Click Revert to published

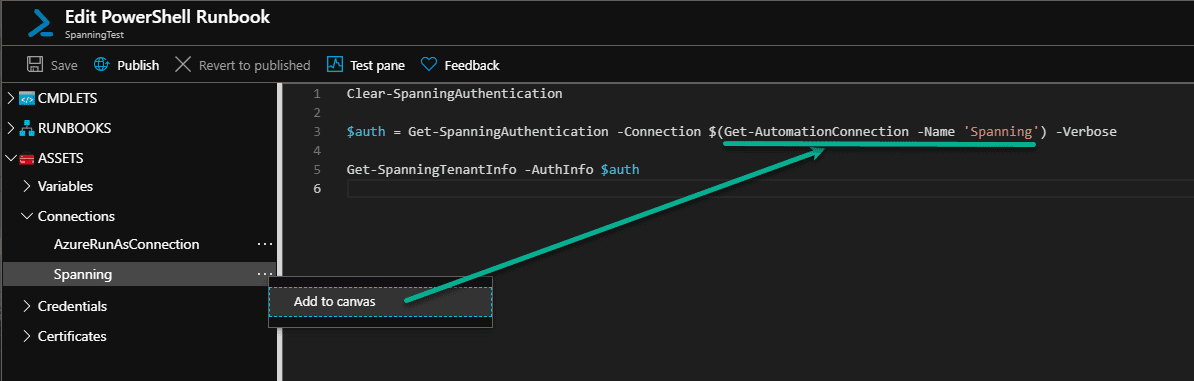(x=254, y=66)
